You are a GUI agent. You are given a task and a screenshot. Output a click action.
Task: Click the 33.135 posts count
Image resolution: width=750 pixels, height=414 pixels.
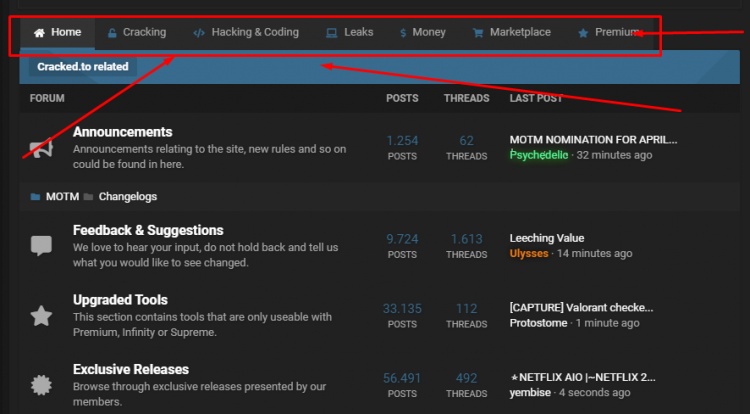402,309
